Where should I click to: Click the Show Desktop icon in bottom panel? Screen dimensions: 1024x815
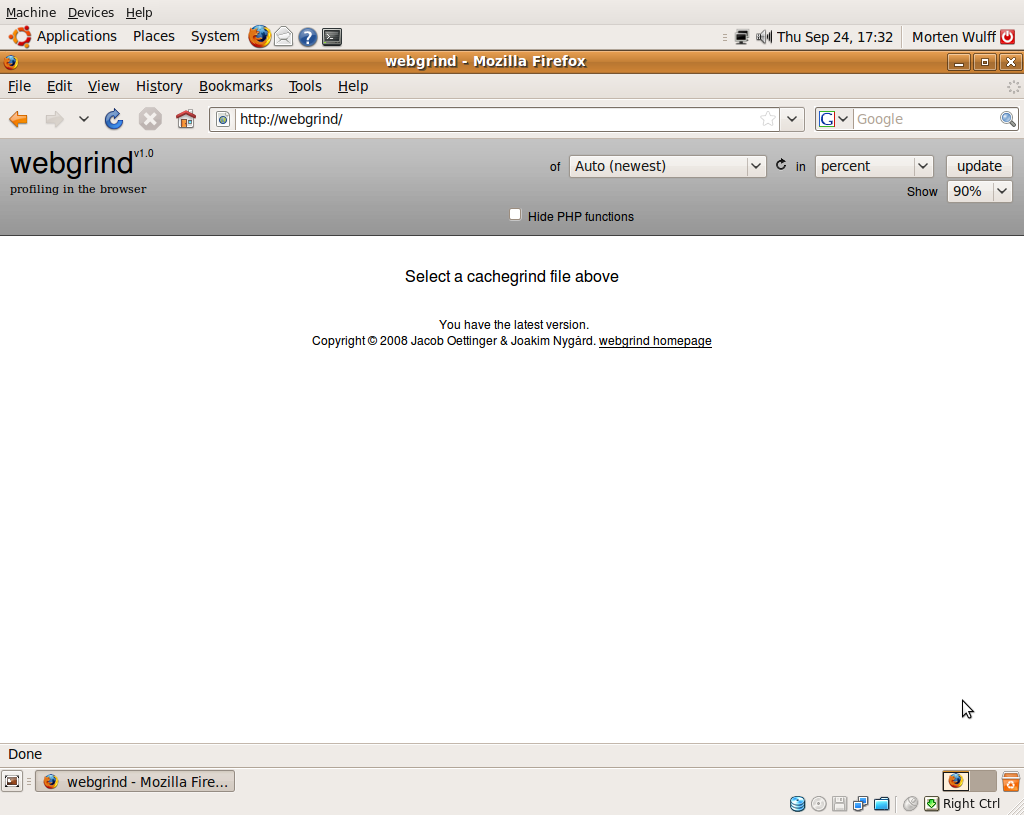tap(12, 781)
